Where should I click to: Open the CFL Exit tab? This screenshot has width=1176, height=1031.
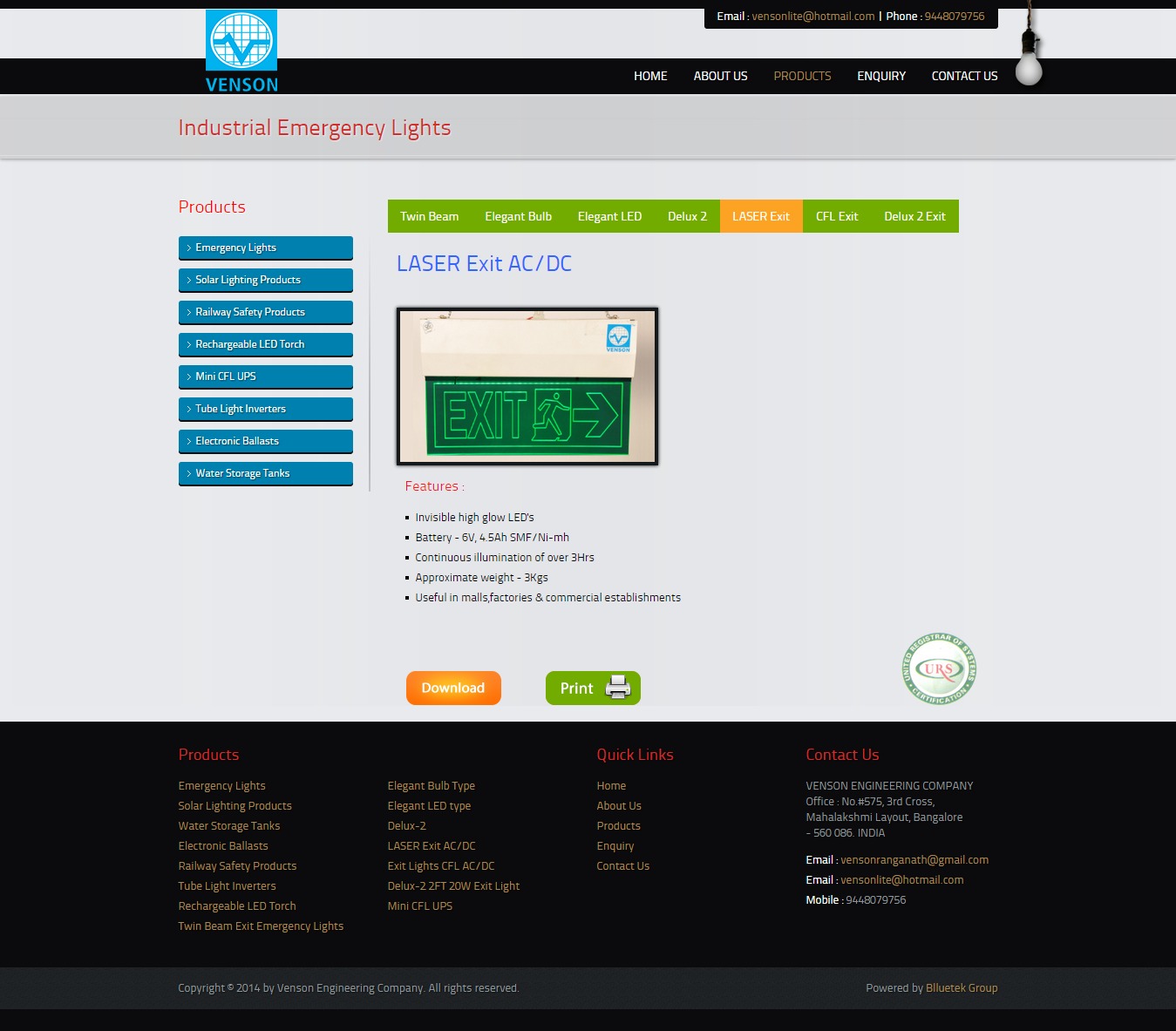pos(836,216)
